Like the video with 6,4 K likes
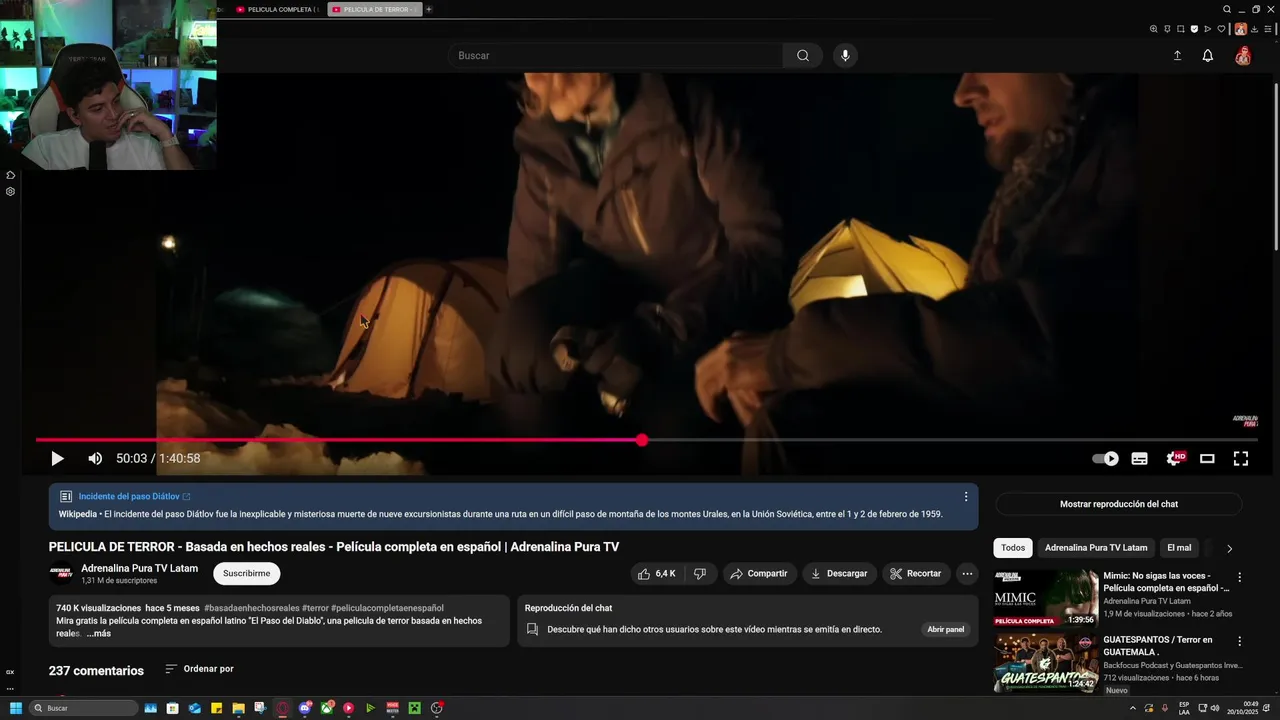Image resolution: width=1280 pixels, height=720 pixels. 657,574
